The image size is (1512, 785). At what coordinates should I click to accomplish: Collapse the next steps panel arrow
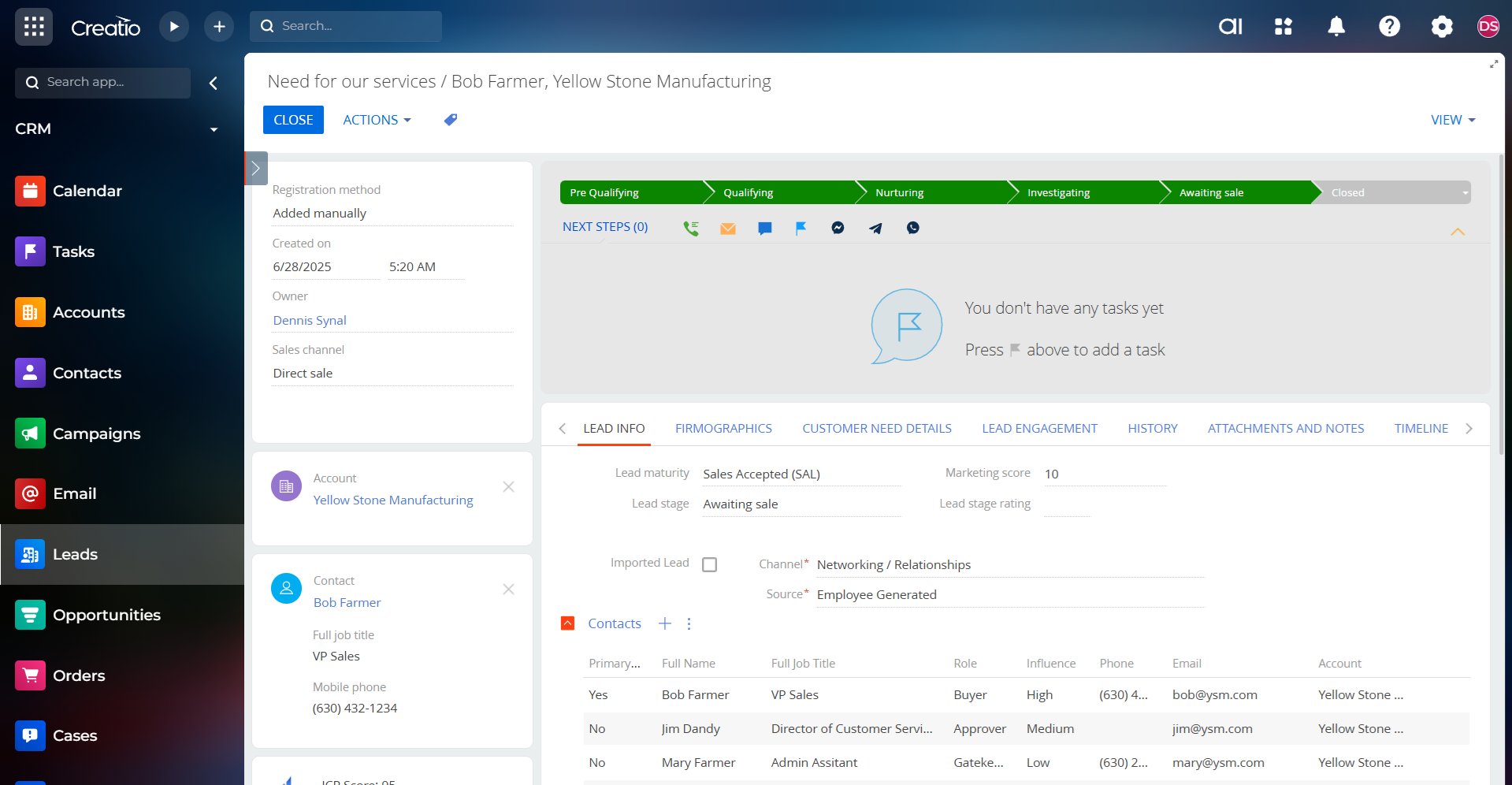tap(1457, 232)
